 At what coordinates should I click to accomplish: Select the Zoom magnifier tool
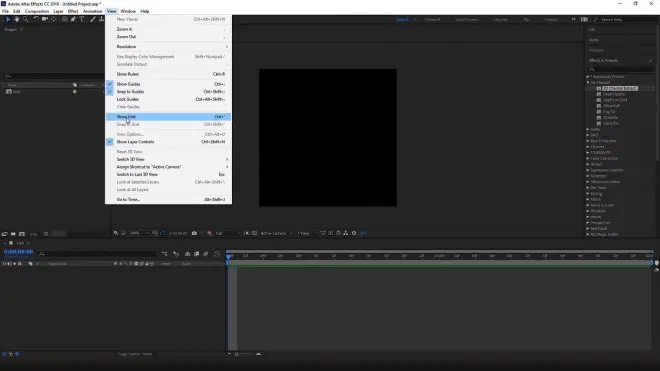pyautogui.click(x=25, y=19)
